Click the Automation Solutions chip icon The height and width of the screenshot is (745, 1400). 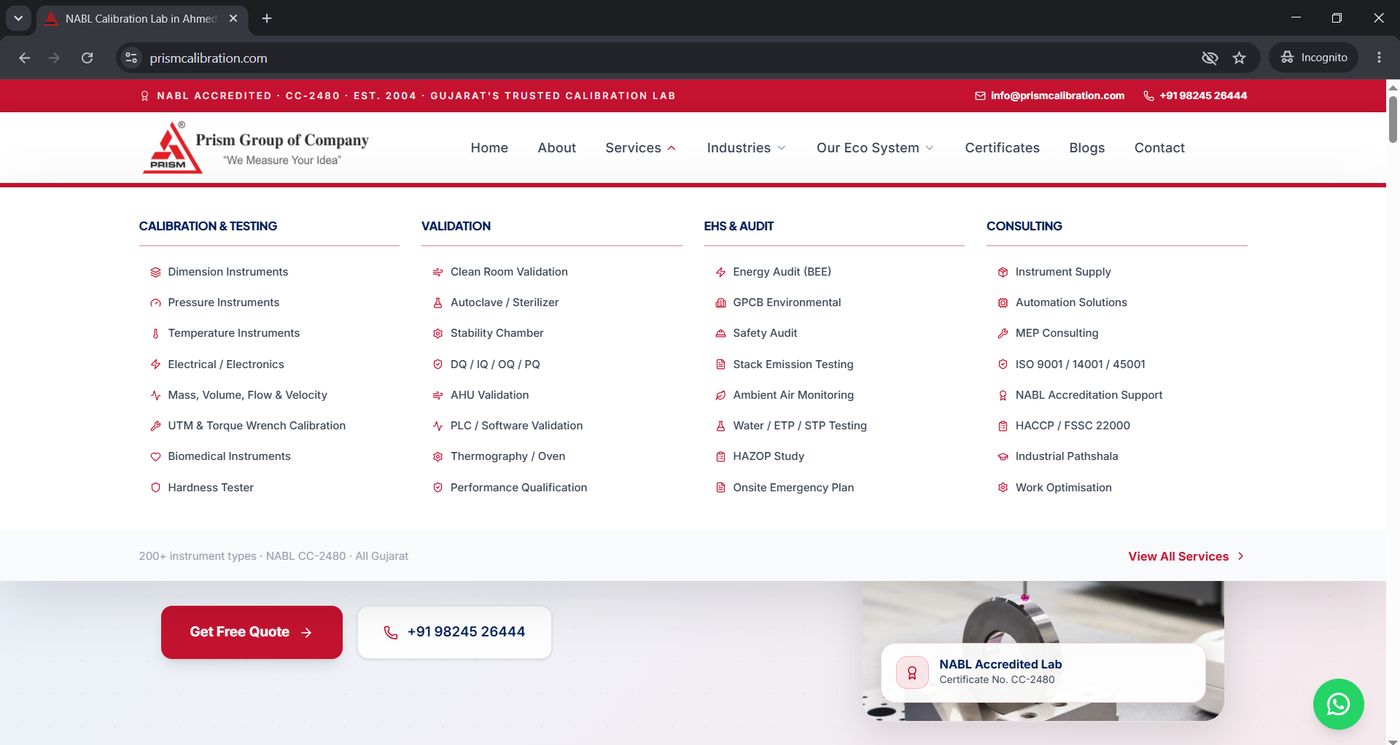1003,303
